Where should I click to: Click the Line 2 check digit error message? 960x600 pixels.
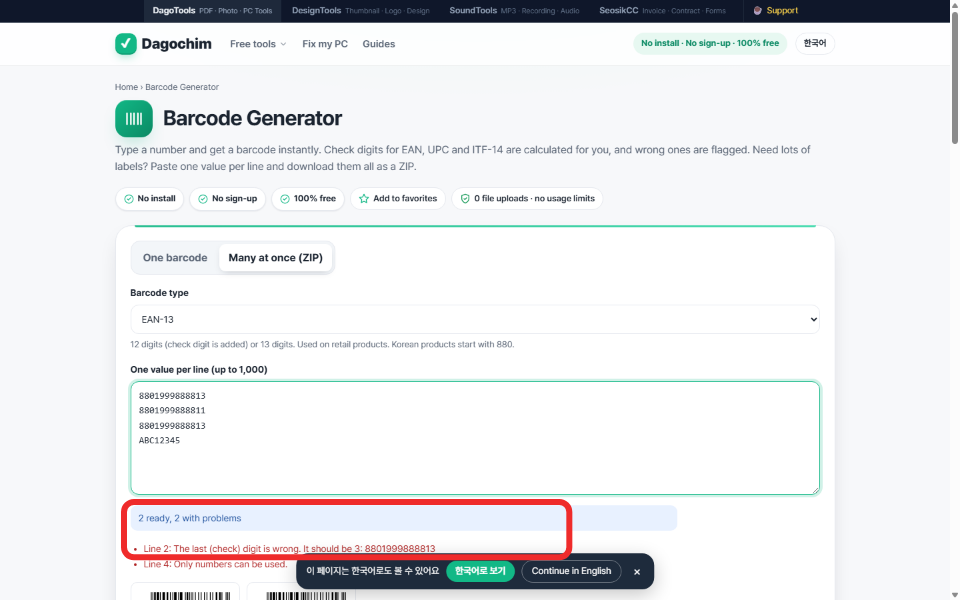(289, 549)
